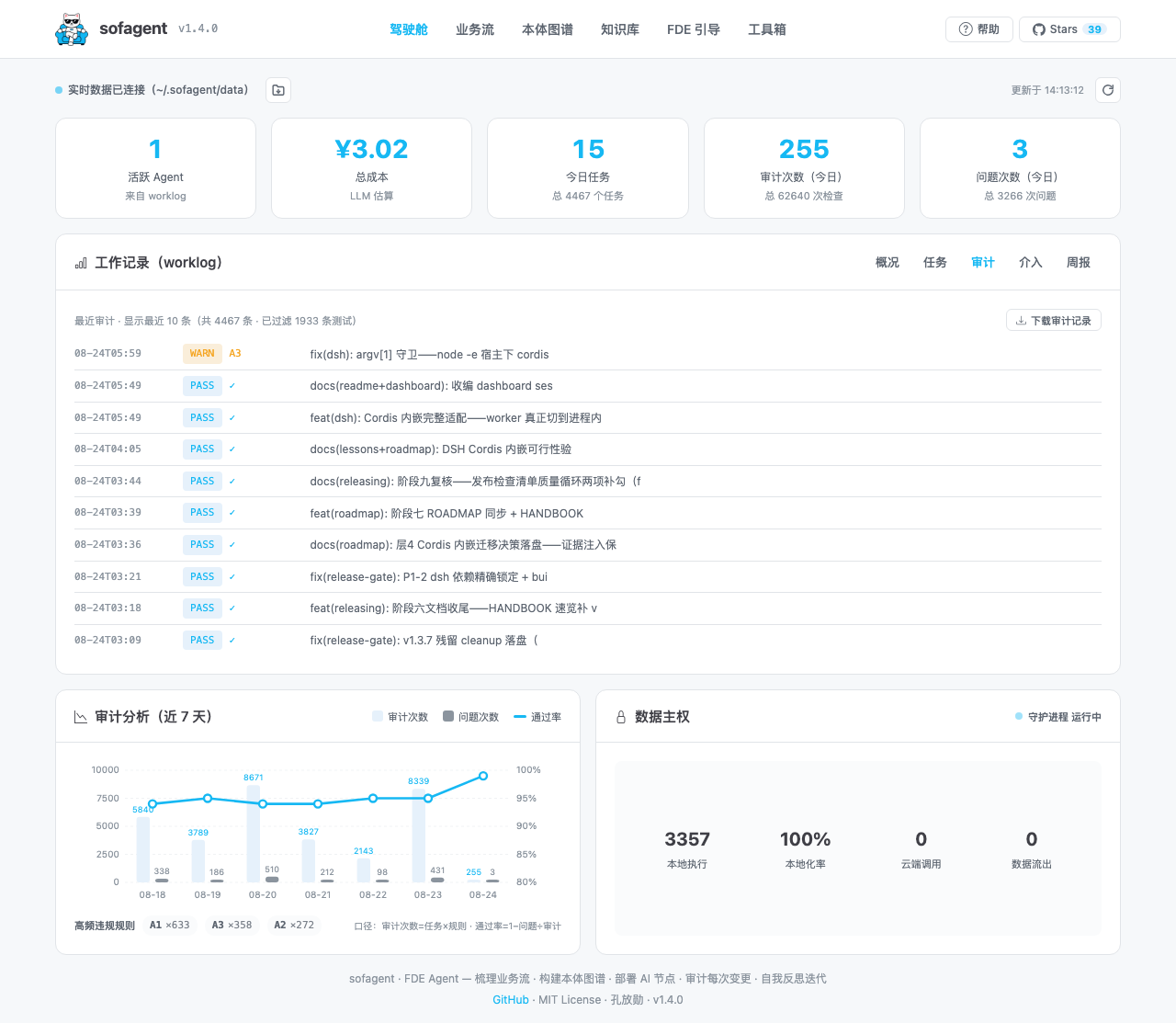
Task: Open the 驾驶舱 navigation tab
Action: [409, 29]
